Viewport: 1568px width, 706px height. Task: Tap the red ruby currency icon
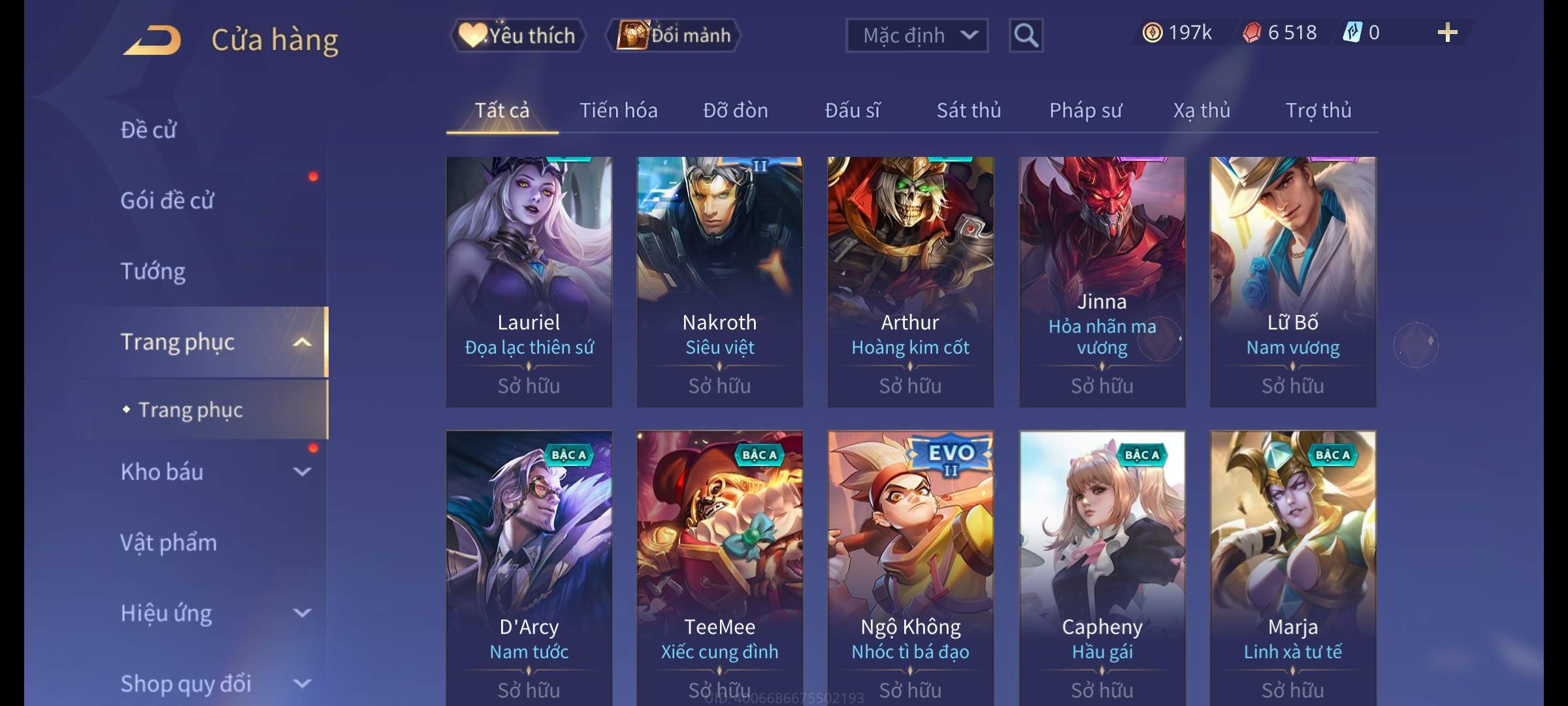click(x=1251, y=33)
